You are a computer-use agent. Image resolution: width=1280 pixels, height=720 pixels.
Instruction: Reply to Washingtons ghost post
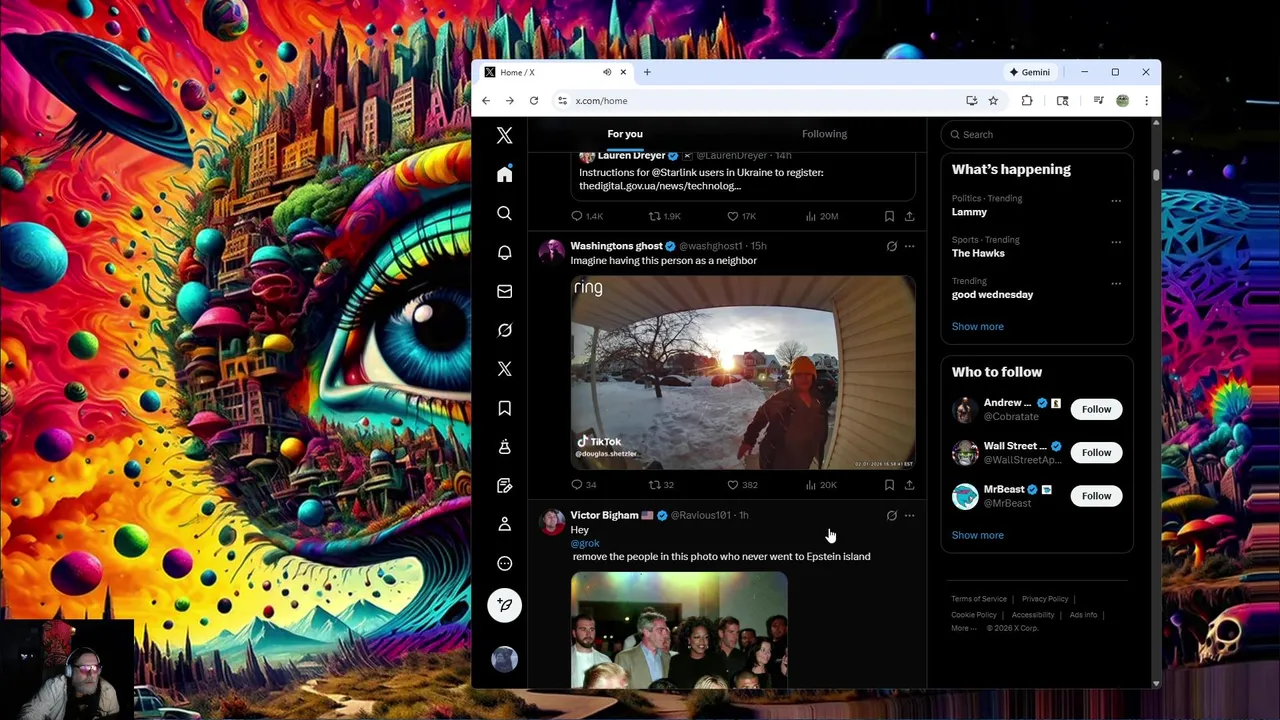584,485
